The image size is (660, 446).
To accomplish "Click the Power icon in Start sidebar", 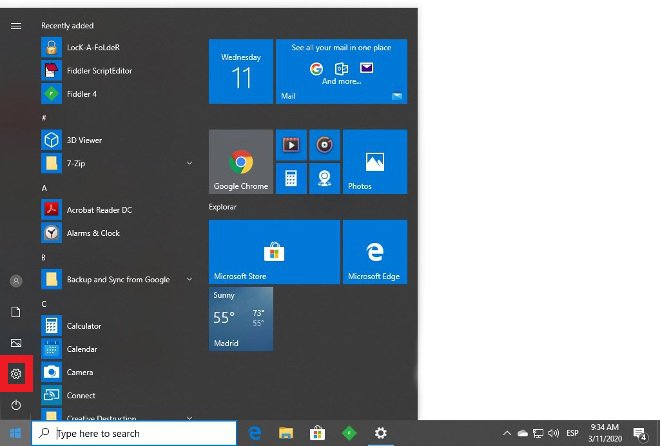I will 16,405.
